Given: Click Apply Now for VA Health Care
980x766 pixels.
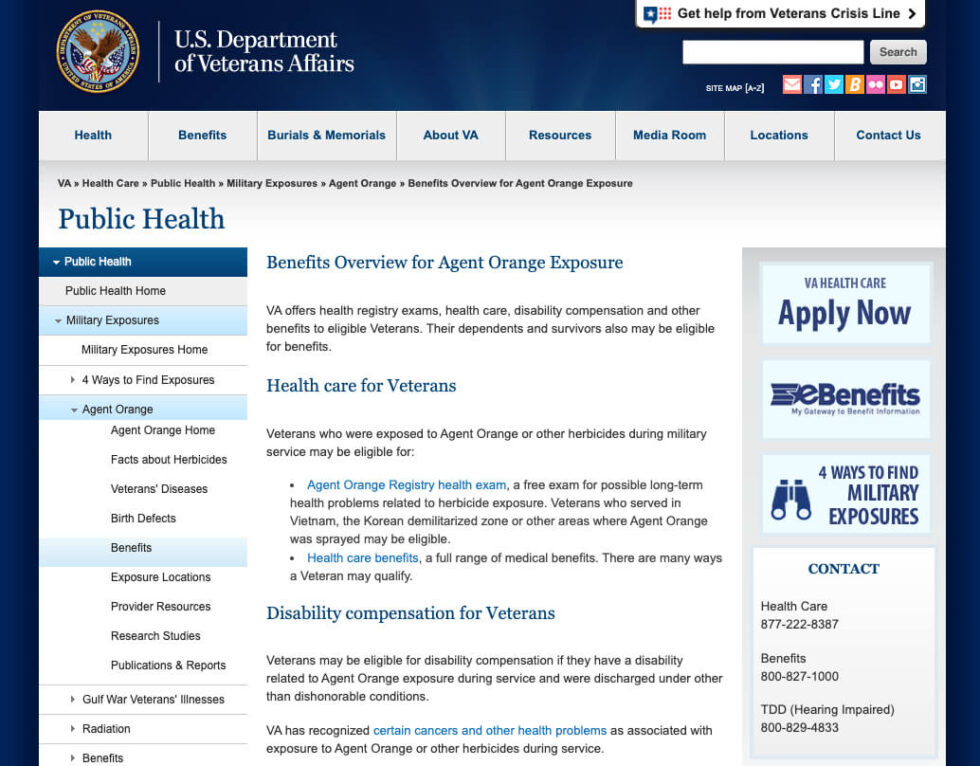Looking at the screenshot, I should [845, 303].
